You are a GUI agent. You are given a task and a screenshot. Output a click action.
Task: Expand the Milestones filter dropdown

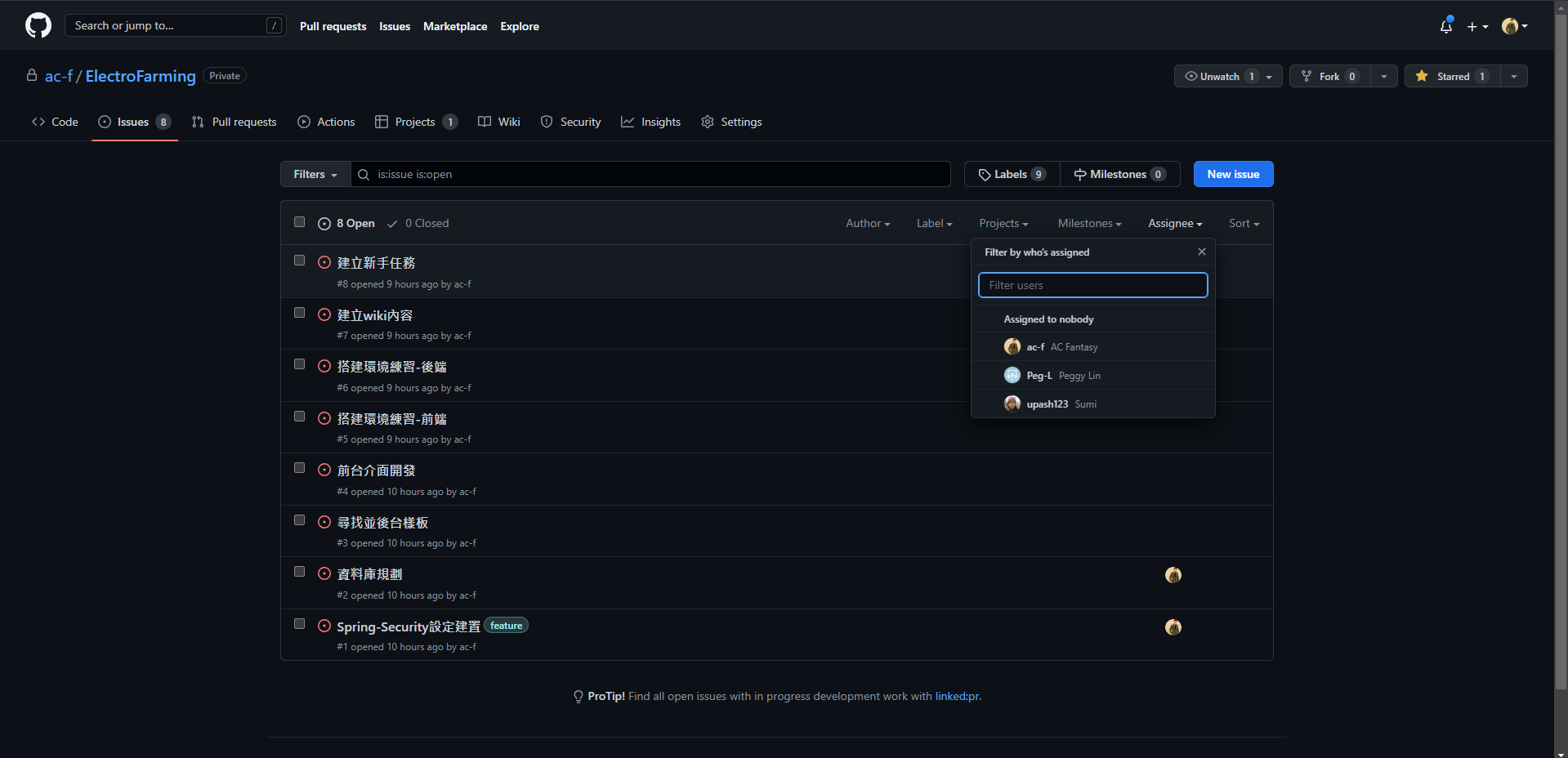[1089, 223]
